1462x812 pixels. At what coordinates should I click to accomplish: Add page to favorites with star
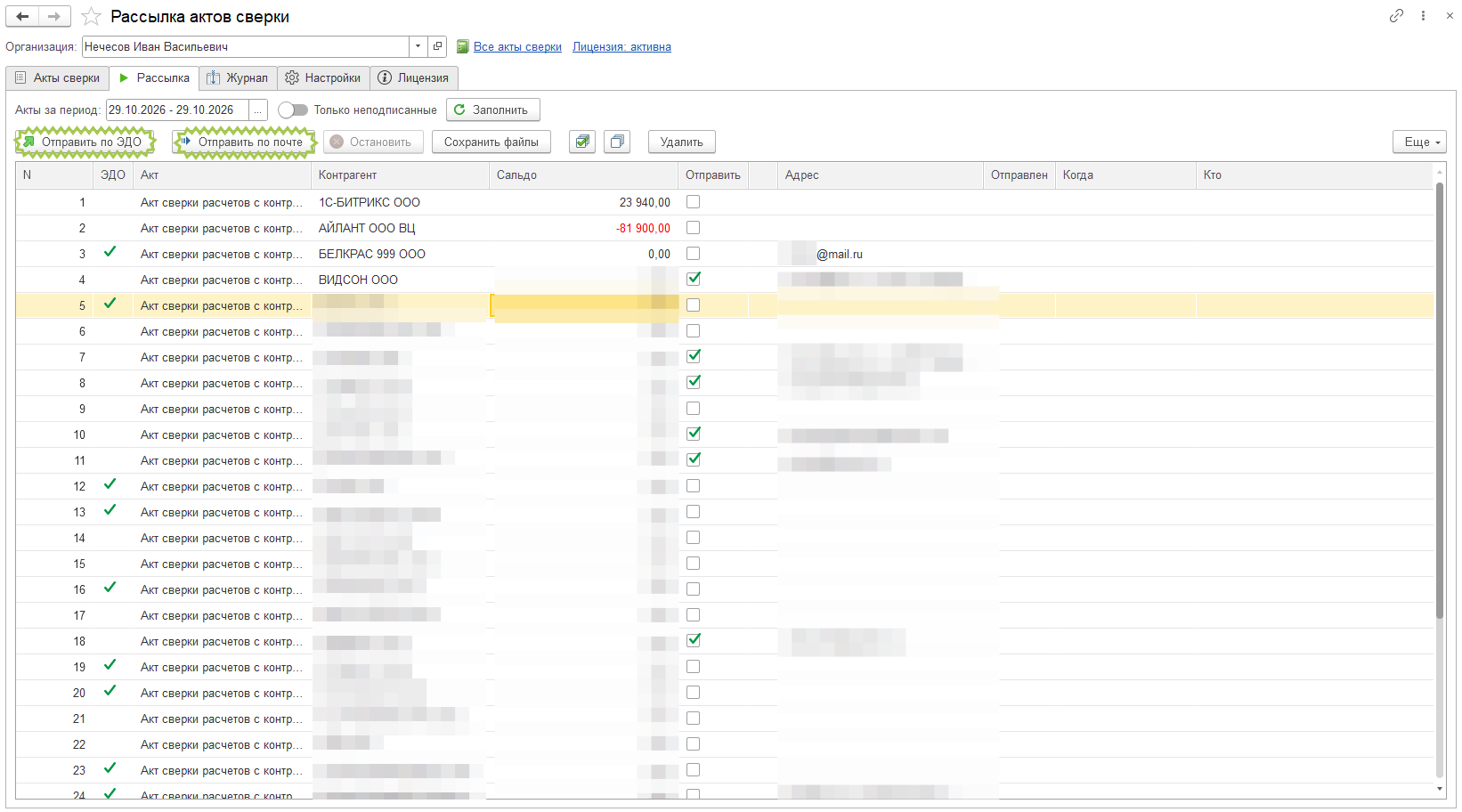pyautogui.click(x=91, y=17)
